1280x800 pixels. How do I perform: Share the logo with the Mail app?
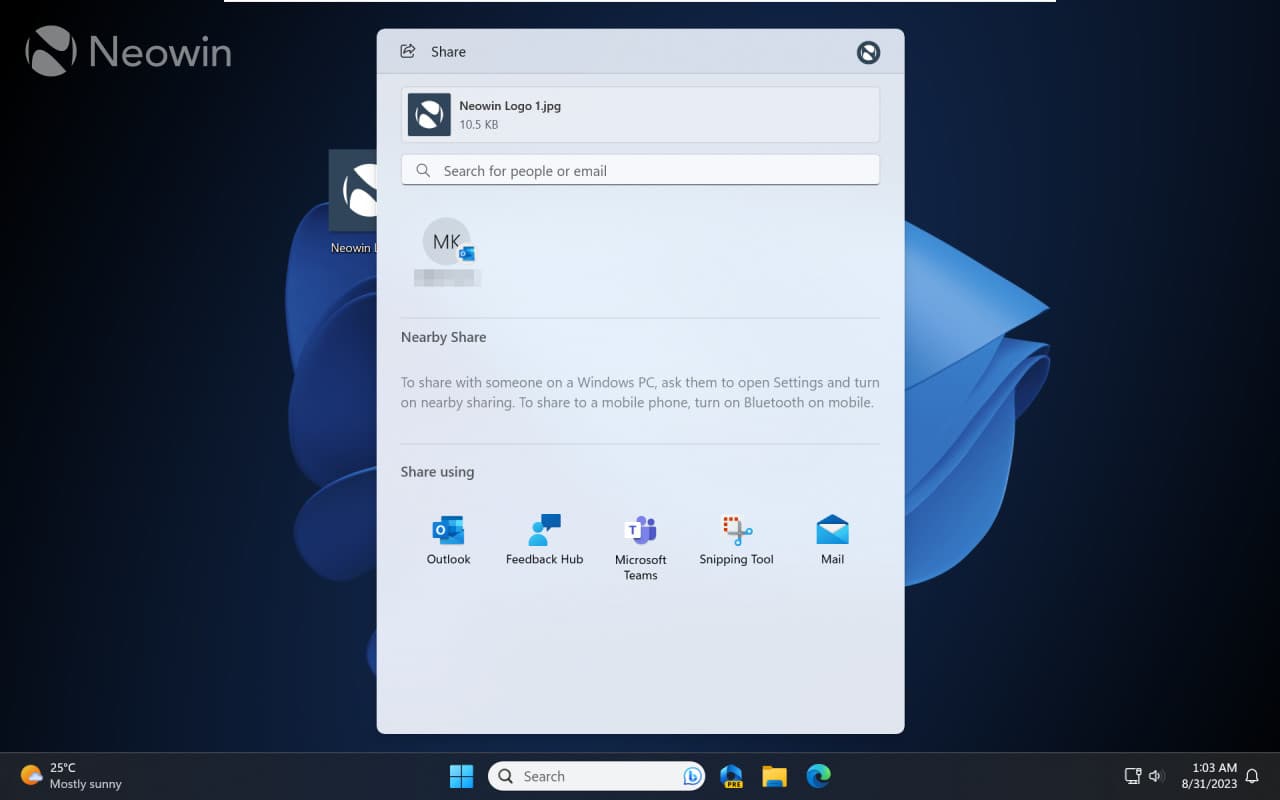[832, 537]
